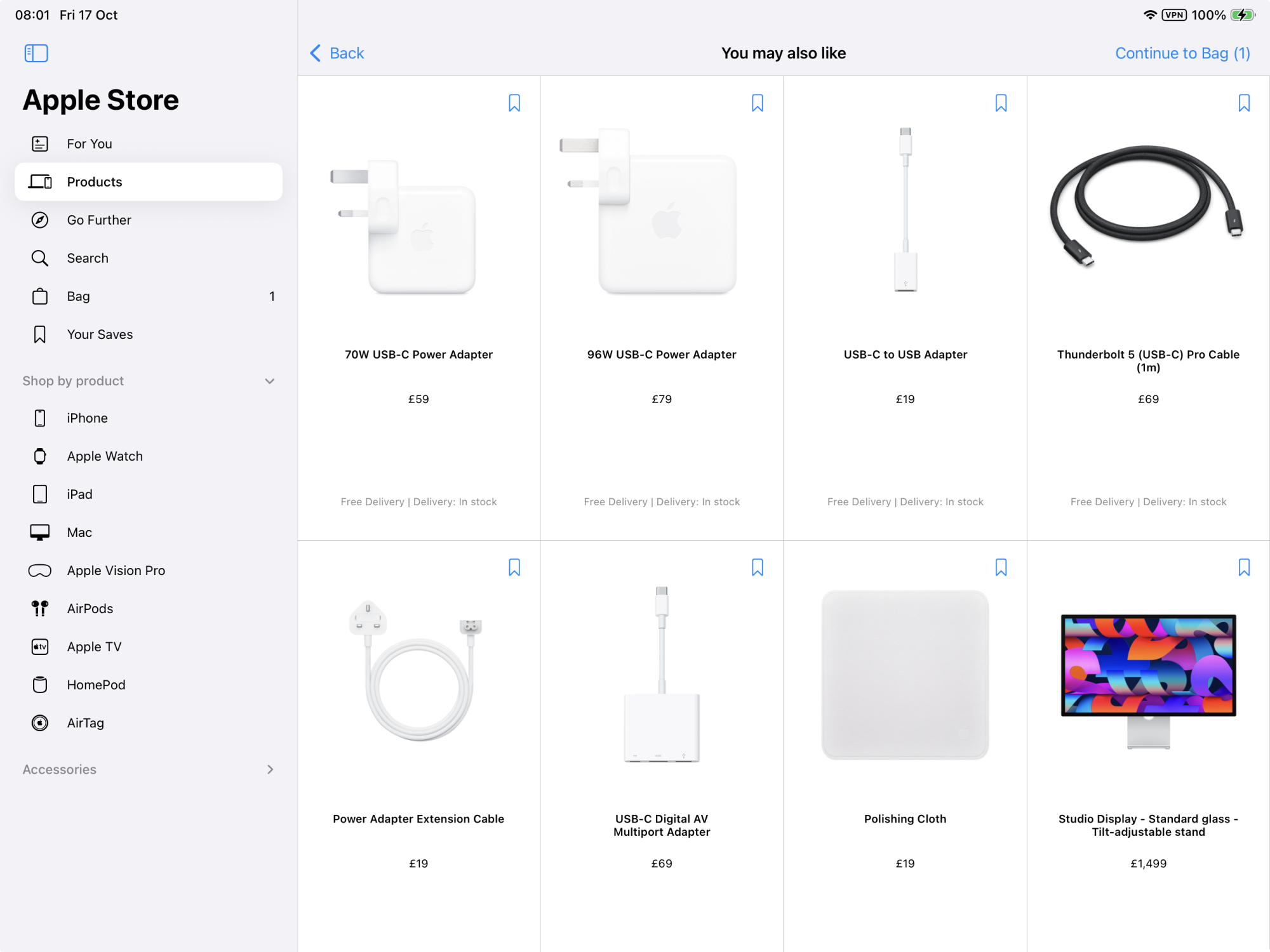
Task: Save the 70W USB-C Power Adapter bookmark
Action: pos(514,103)
